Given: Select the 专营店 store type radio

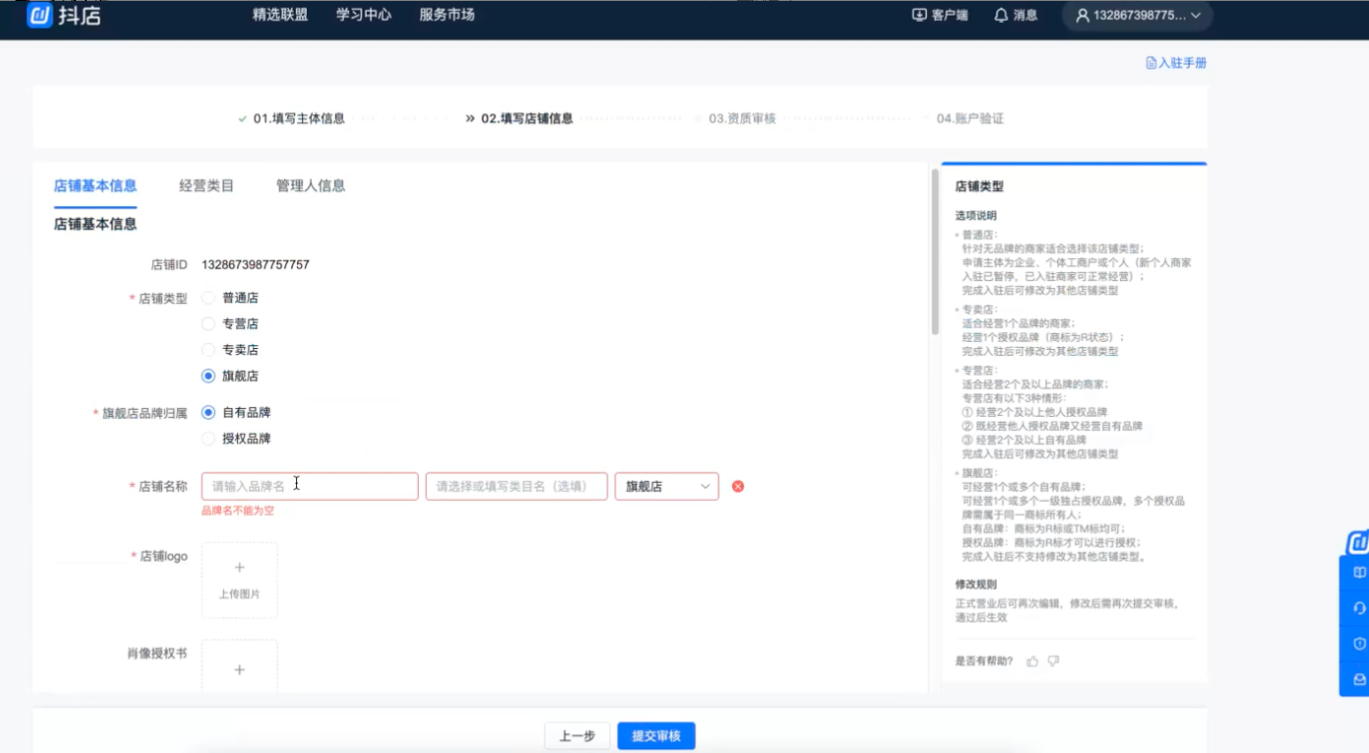Looking at the screenshot, I should coord(208,324).
